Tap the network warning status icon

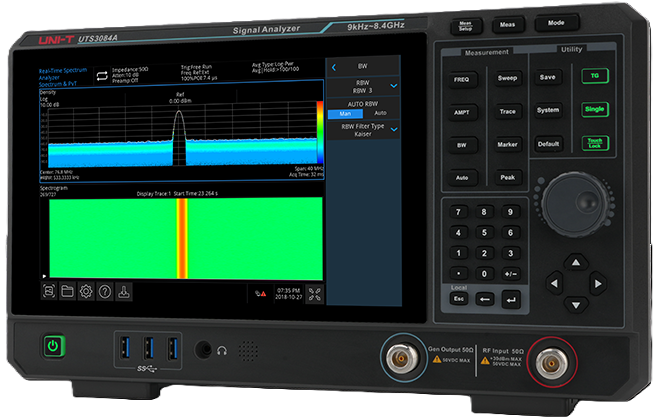point(261,294)
